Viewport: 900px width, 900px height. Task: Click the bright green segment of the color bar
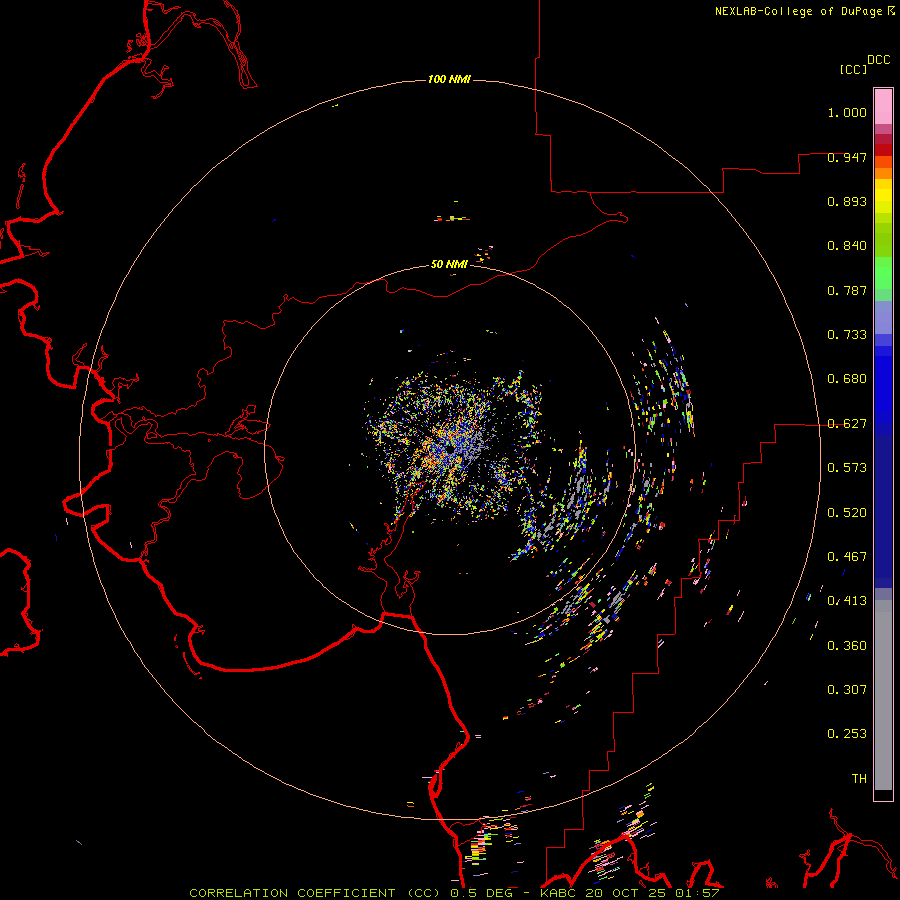[x=883, y=272]
